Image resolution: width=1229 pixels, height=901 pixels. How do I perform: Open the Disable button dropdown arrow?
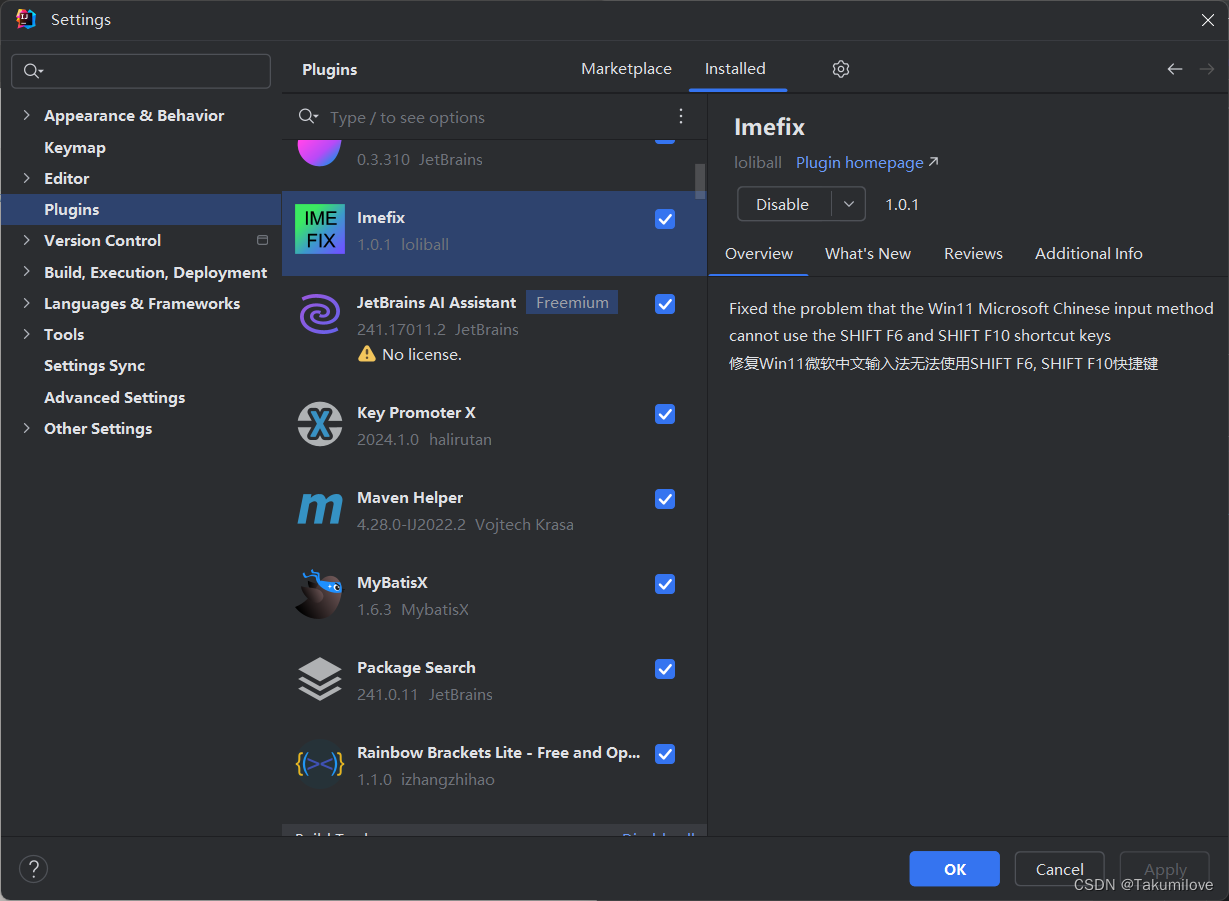(x=848, y=204)
